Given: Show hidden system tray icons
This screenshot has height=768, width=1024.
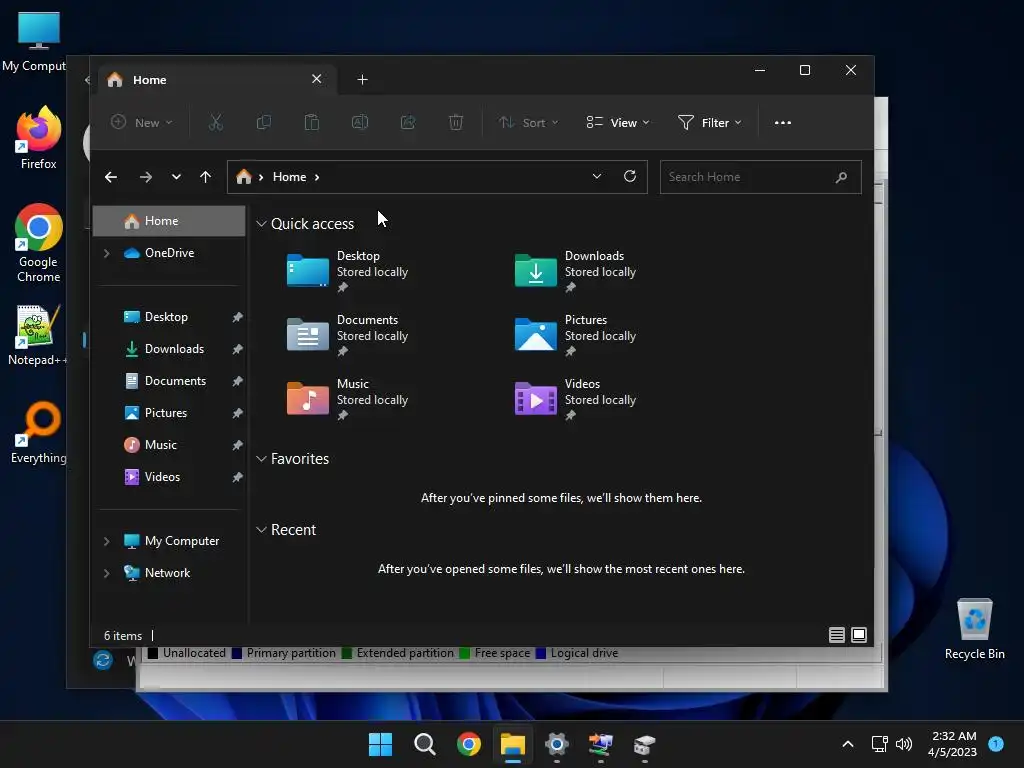Looking at the screenshot, I should [848, 744].
